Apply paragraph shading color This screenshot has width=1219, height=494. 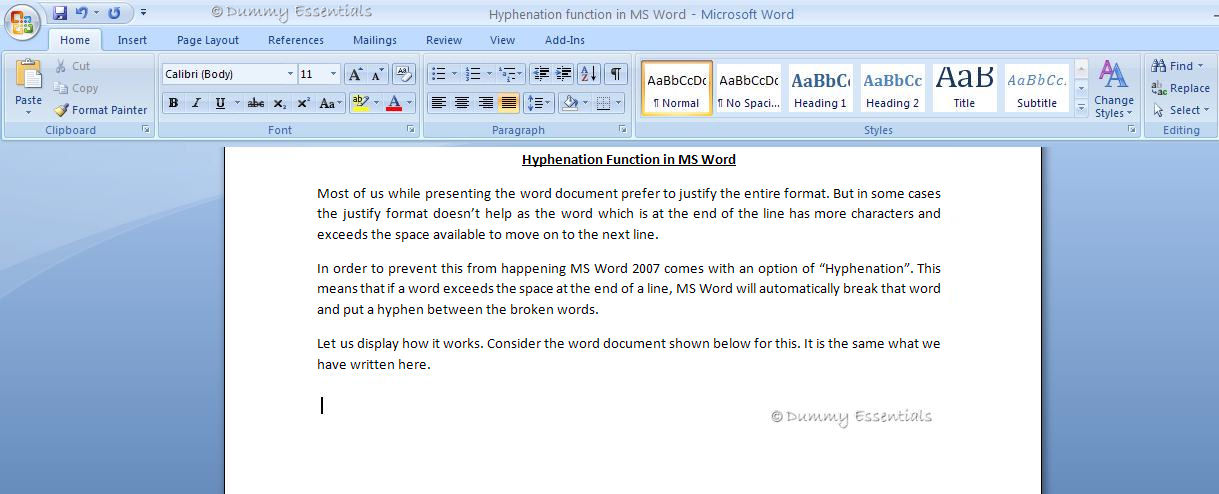pos(569,103)
